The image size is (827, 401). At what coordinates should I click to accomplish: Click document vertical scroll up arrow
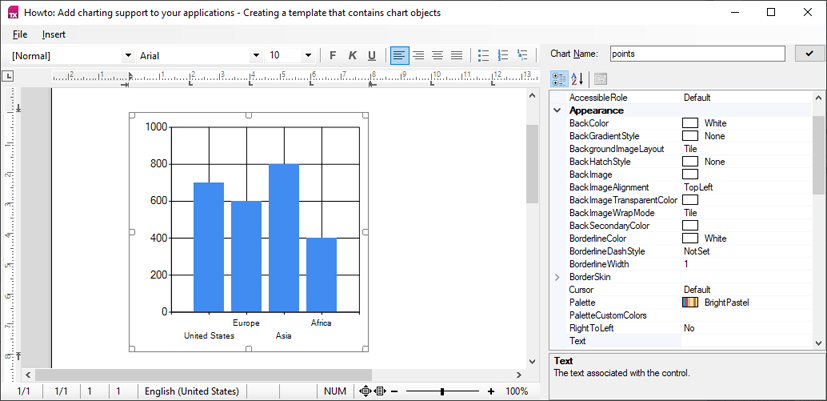tap(532, 96)
